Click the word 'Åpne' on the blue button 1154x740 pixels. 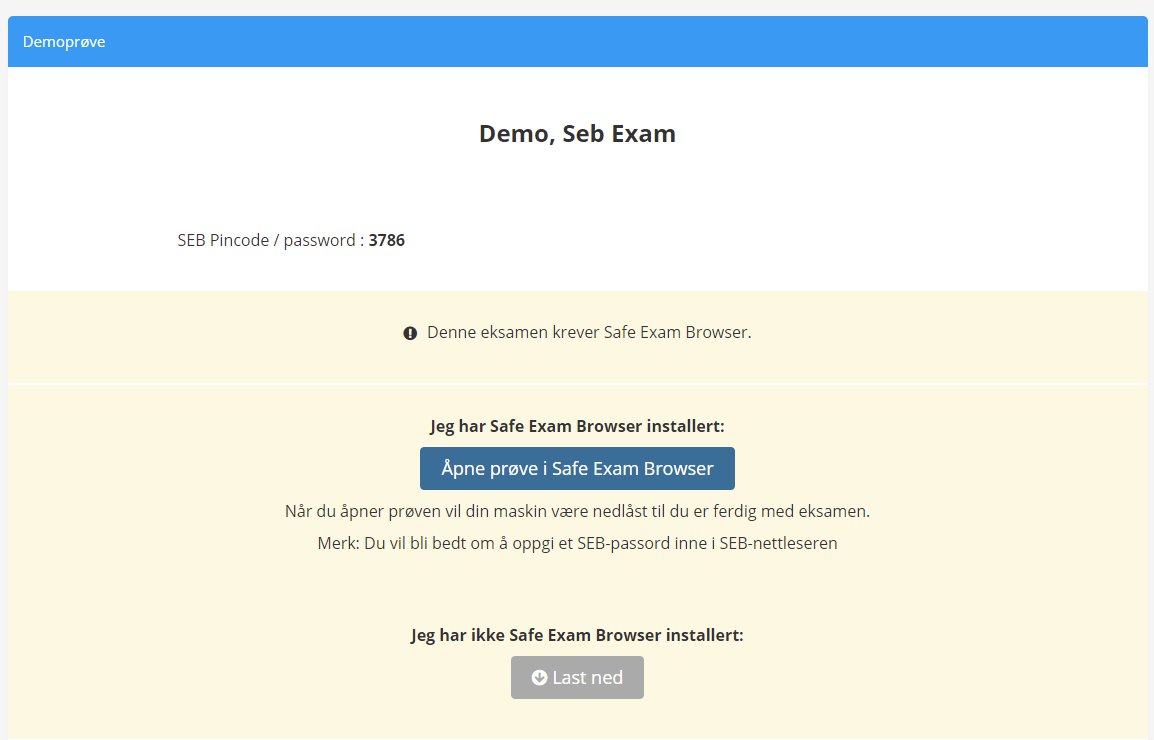tap(463, 468)
